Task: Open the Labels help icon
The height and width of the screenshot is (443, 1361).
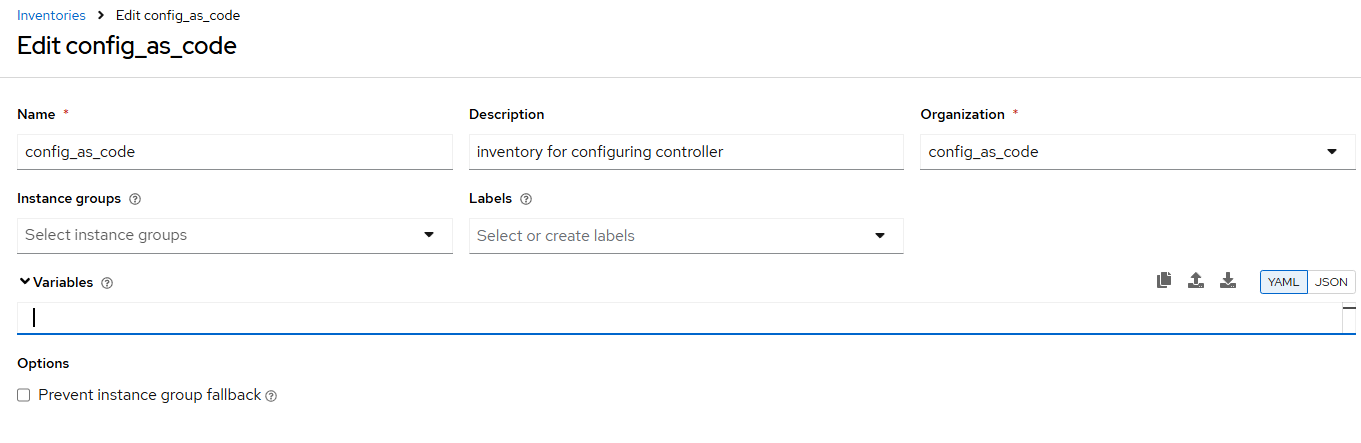Action: (526, 199)
